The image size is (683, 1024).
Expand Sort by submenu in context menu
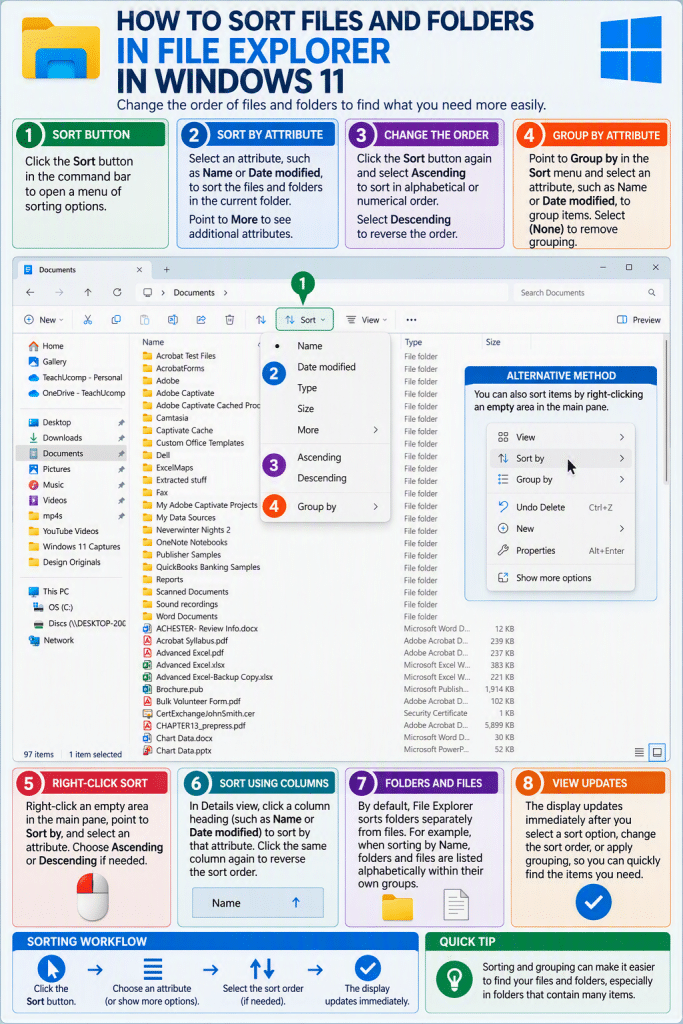pos(561,458)
